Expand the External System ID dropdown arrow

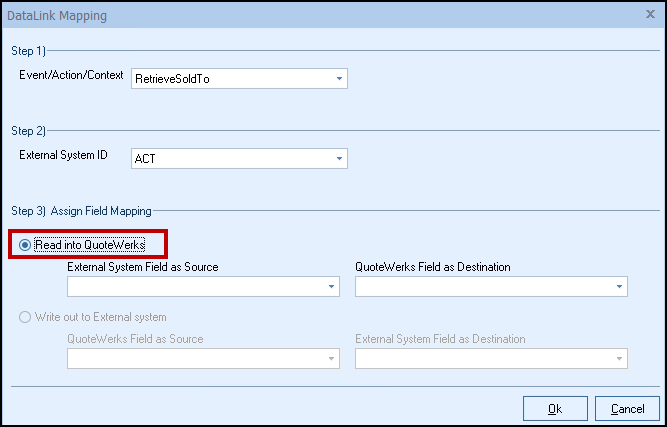pos(339,158)
